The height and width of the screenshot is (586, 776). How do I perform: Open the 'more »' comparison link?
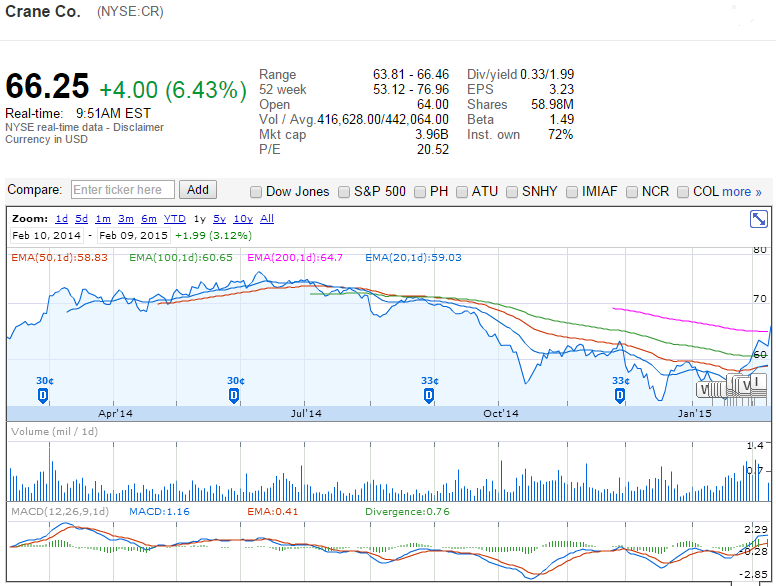(741, 192)
